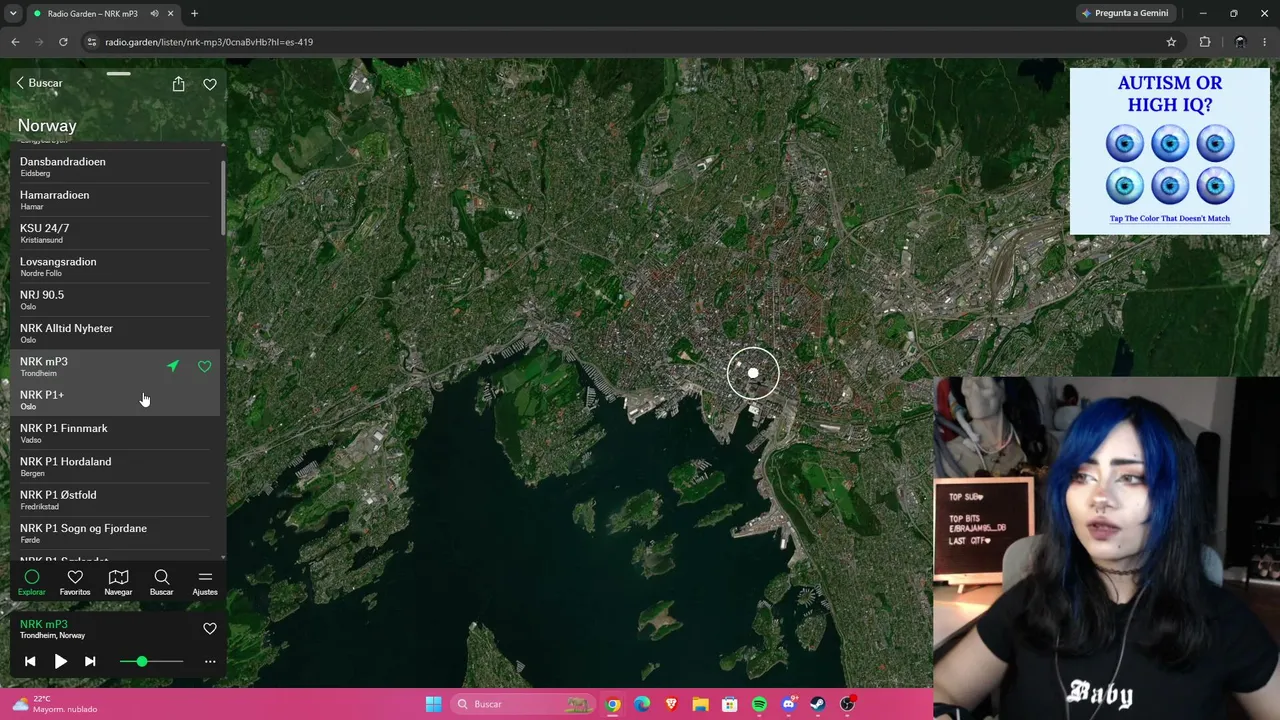Share the Norway station list
Image resolution: width=1280 pixels, height=720 pixels.
pos(178,84)
